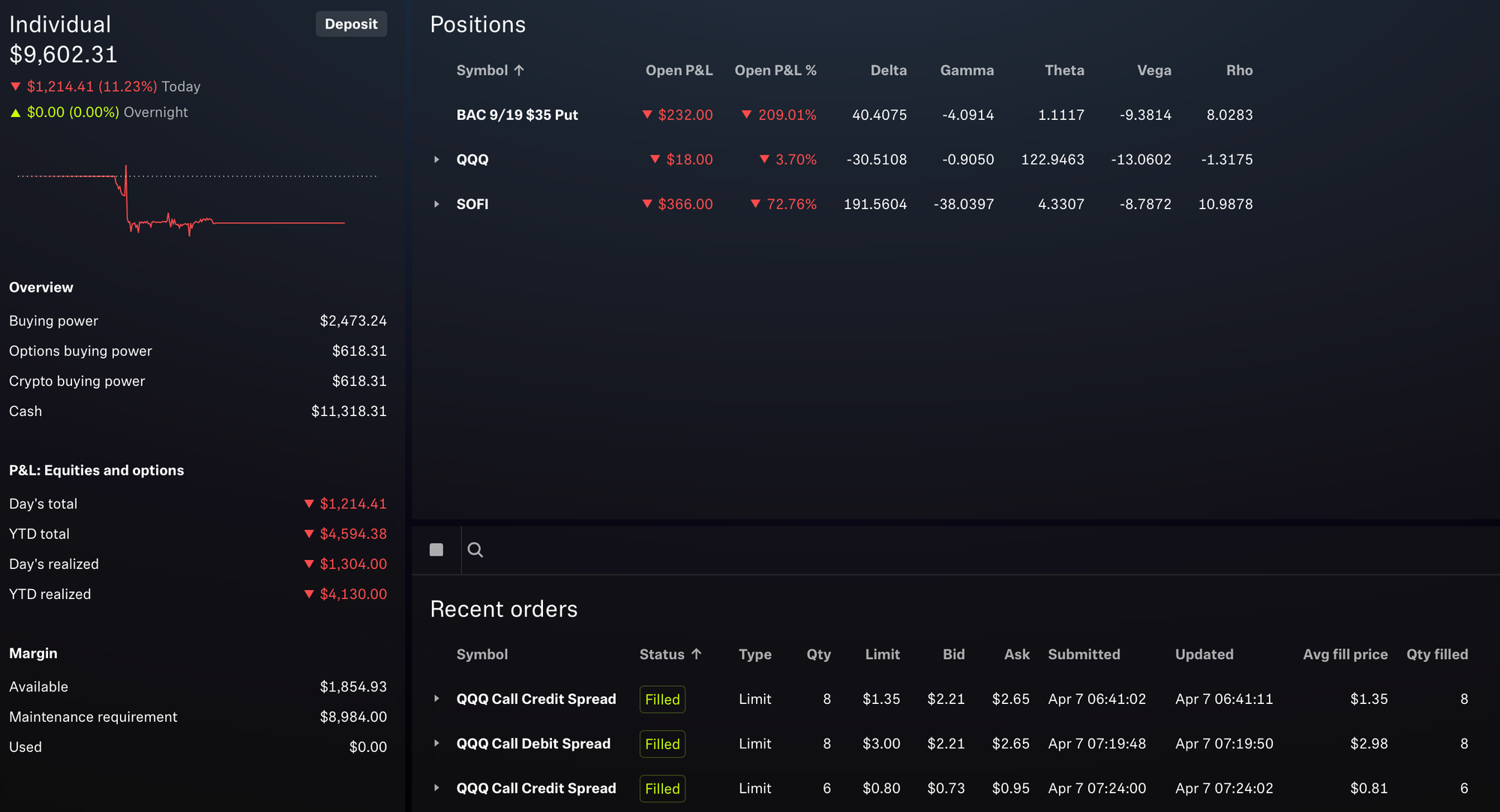Click the portfolio value chart

pos(196,201)
